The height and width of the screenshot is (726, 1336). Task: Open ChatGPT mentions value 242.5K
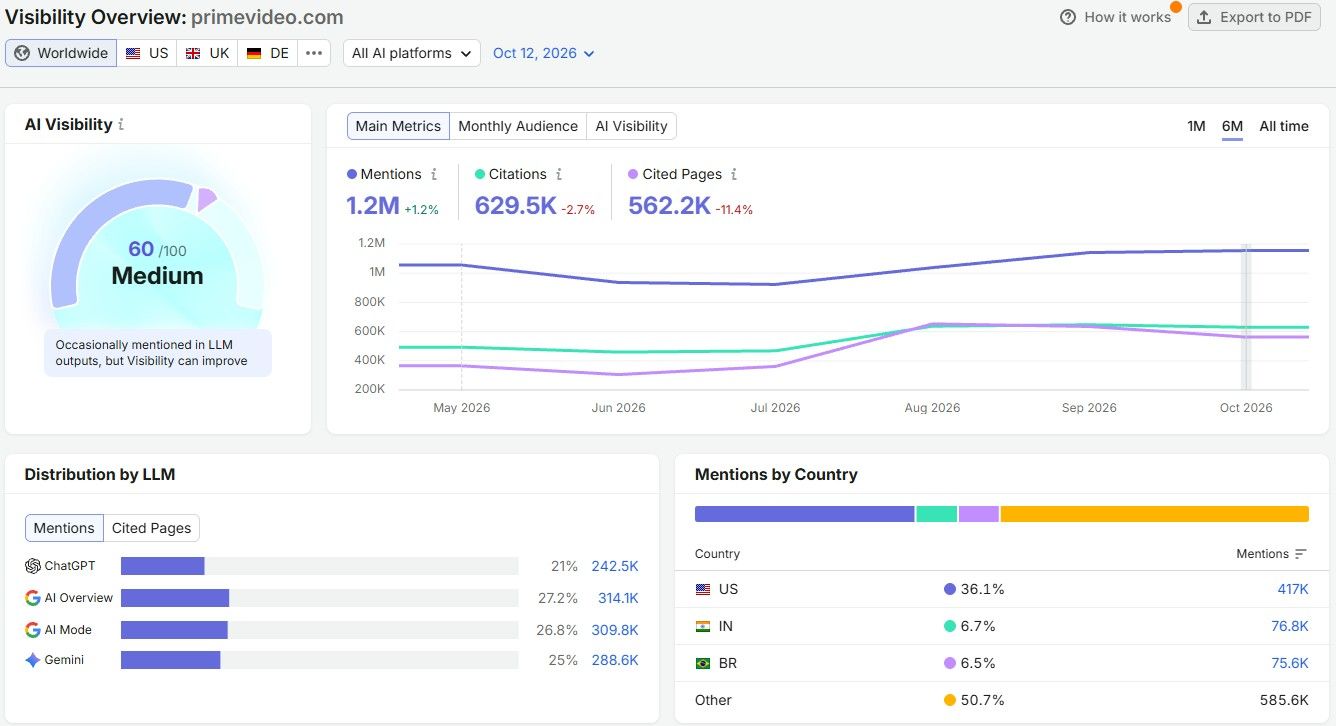pos(615,566)
